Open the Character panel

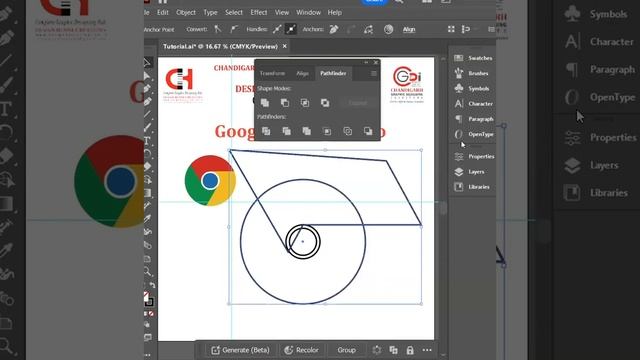[473, 104]
